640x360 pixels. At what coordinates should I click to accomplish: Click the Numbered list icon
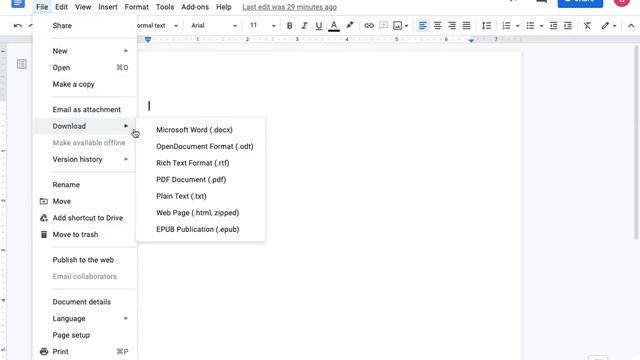[x=506, y=26]
